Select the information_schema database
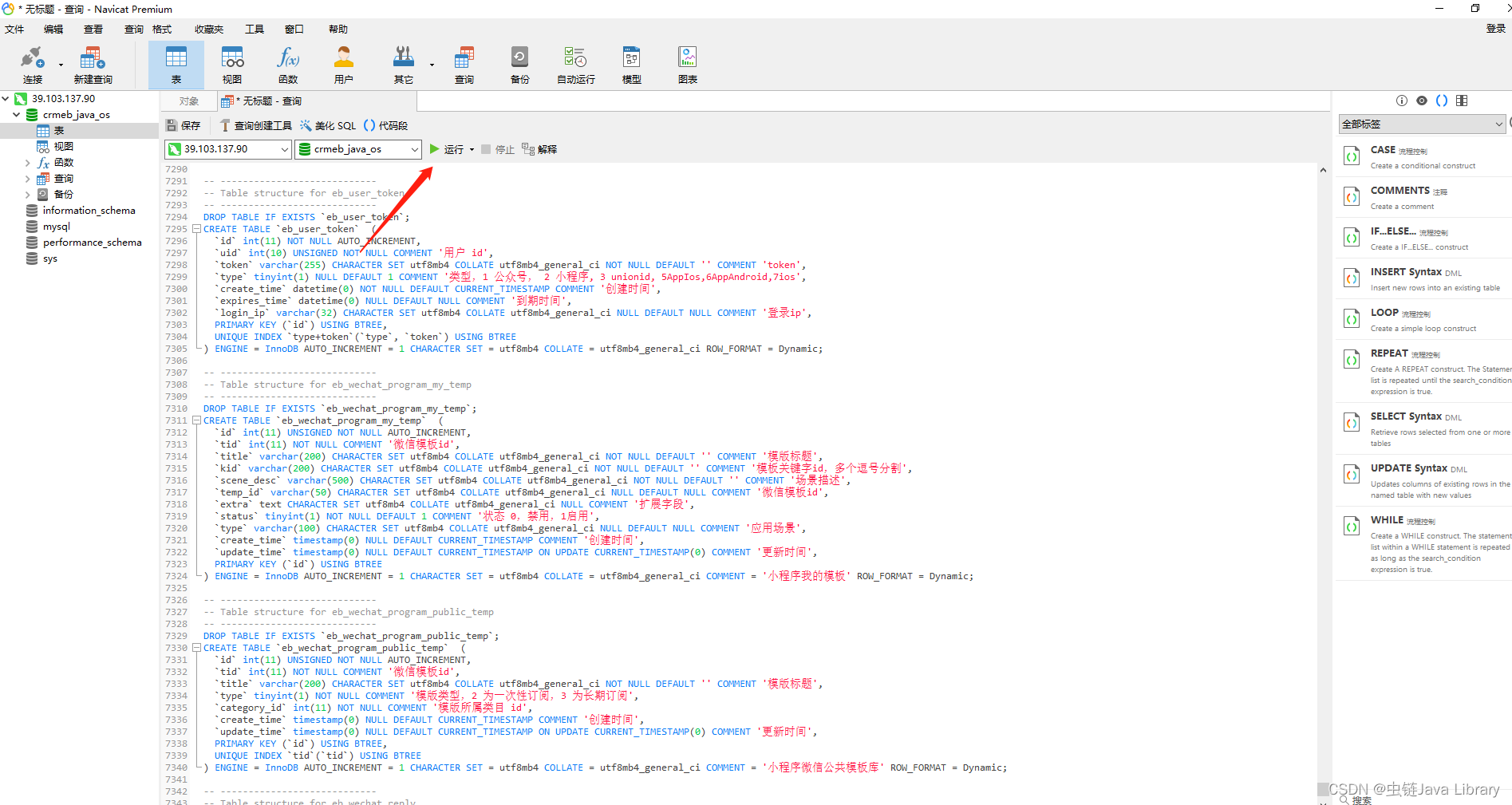The image size is (1512, 805). (89, 211)
